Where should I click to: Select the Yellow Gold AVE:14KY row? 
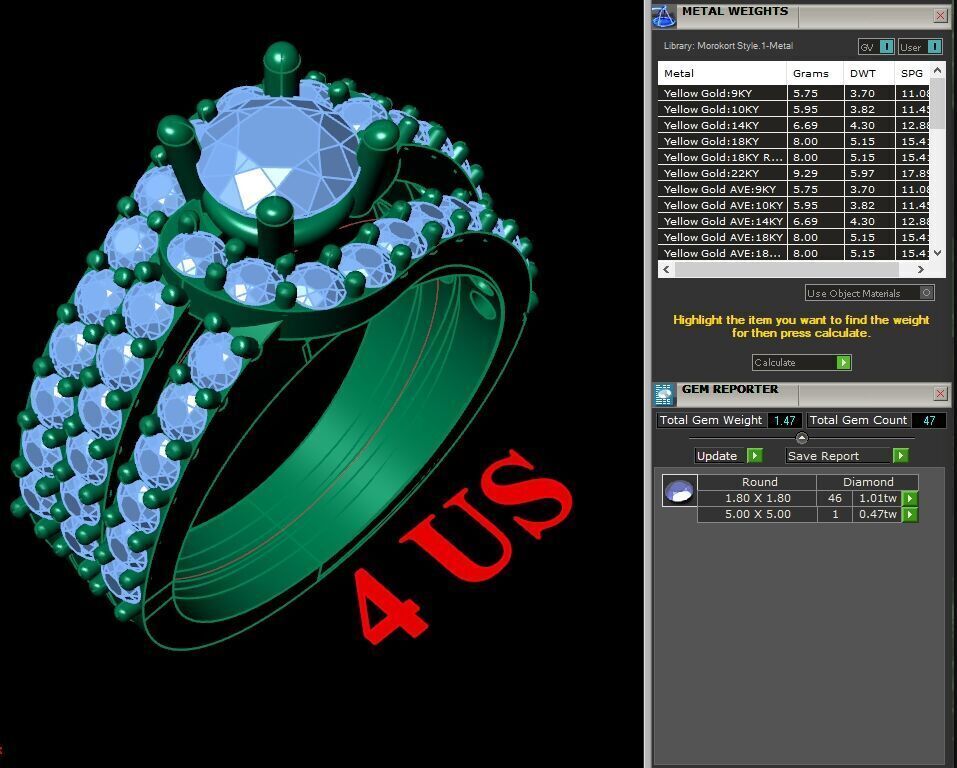(793, 221)
